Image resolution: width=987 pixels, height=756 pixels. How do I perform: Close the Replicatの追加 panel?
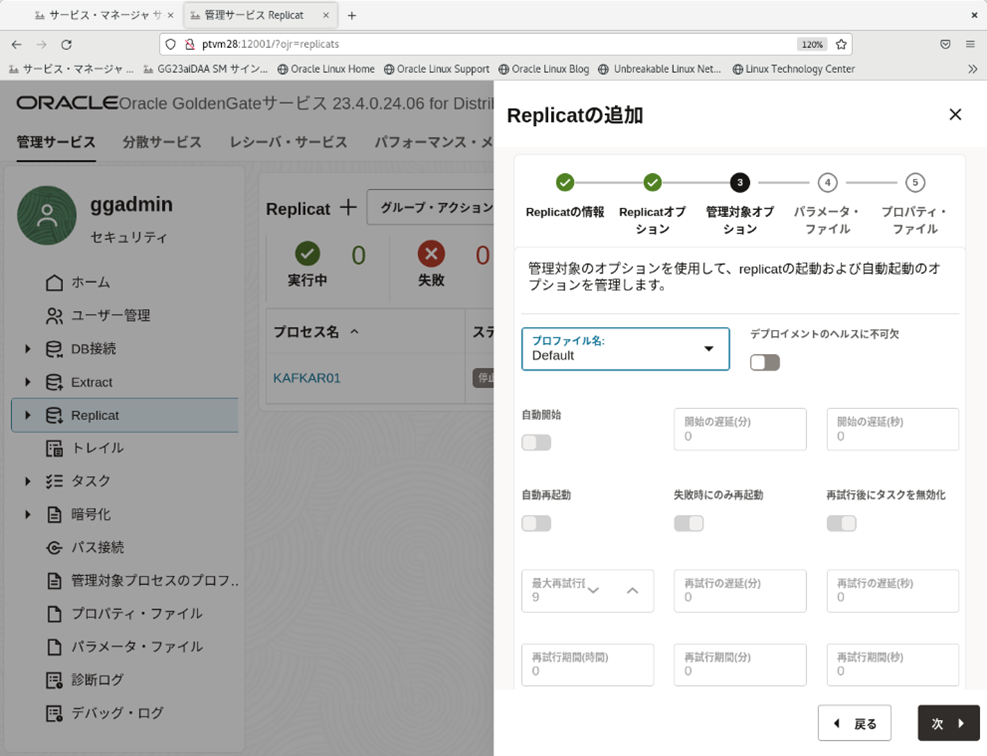[955, 115]
